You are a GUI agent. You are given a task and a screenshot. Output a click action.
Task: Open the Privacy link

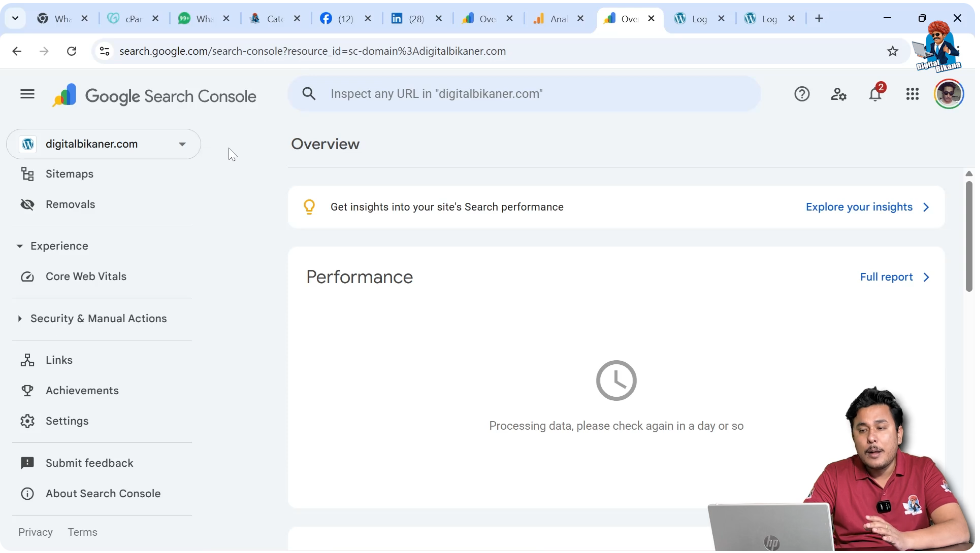coord(35,532)
